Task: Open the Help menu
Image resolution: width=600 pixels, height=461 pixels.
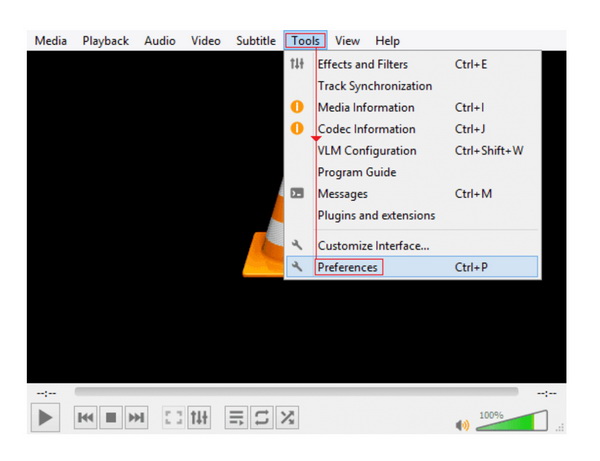Action: (x=387, y=41)
